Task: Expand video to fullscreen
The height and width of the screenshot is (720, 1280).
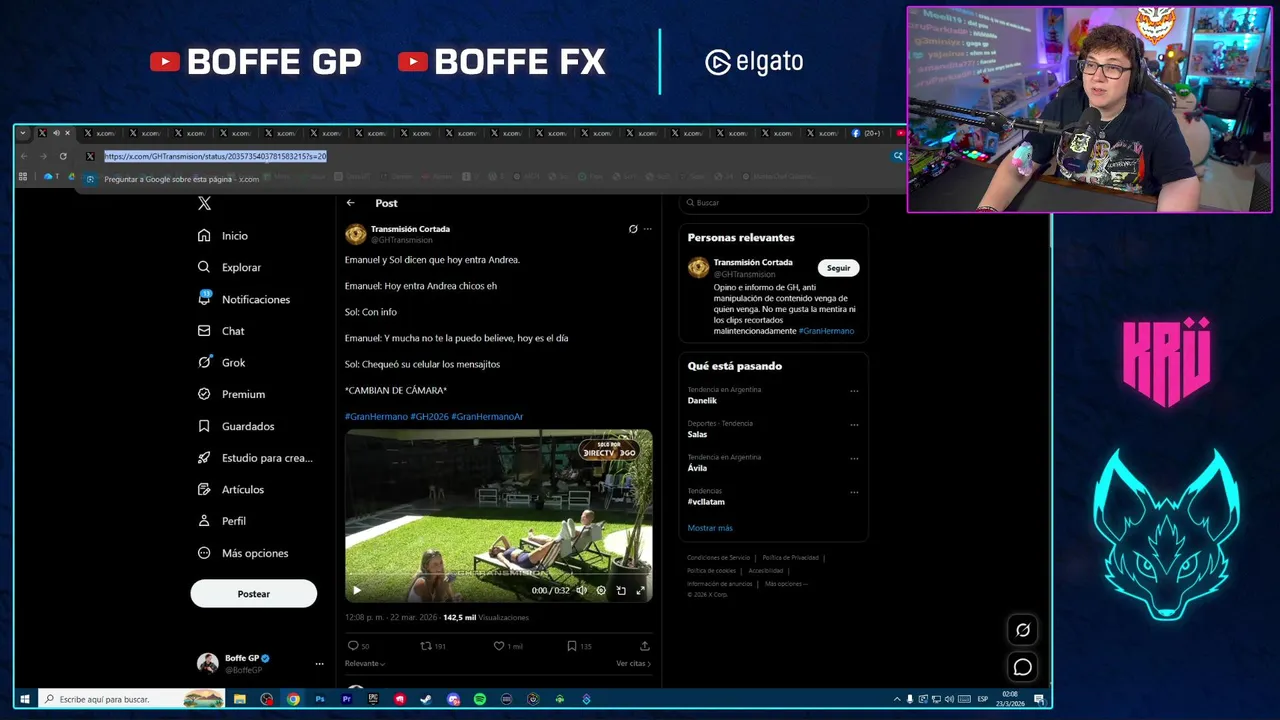Action: point(641,590)
